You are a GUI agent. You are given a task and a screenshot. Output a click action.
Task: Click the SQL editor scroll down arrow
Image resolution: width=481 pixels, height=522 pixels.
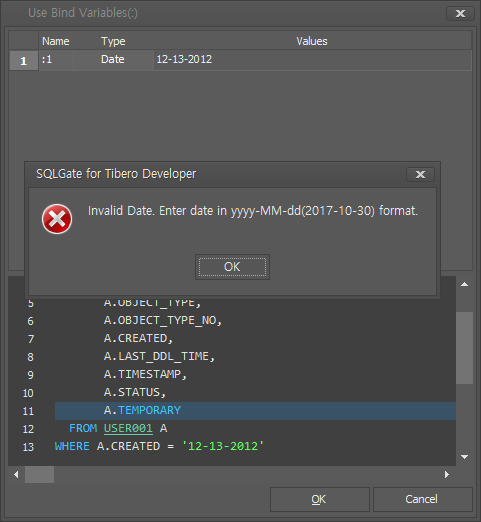tap(464, 457)
